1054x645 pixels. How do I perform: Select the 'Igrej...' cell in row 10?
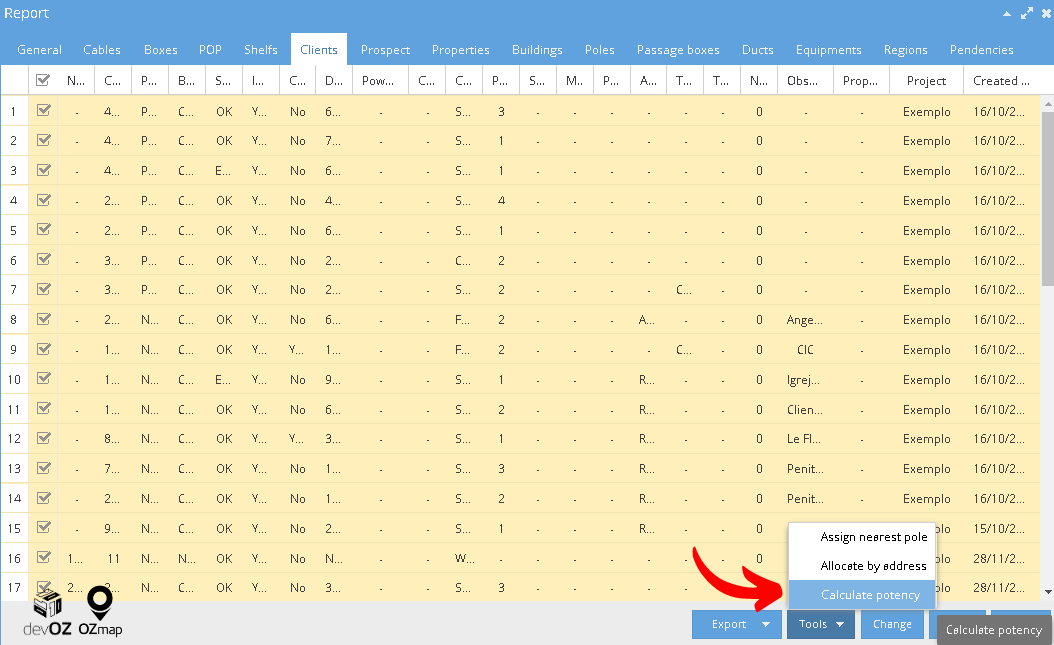tap(805, 380)
